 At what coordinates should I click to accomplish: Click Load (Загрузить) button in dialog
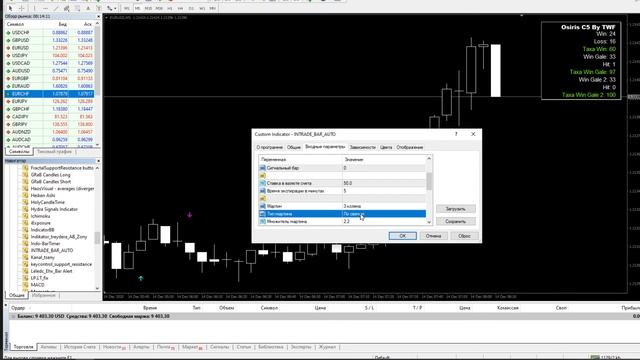pyautogui.click(x=456, y=209)
